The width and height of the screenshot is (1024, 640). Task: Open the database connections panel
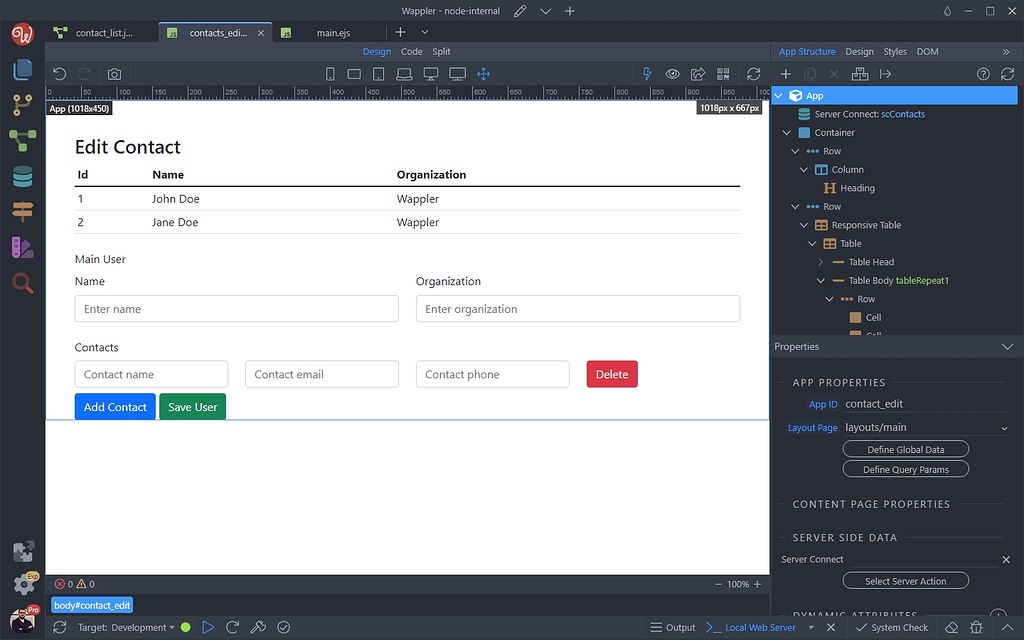pos(21,177)
